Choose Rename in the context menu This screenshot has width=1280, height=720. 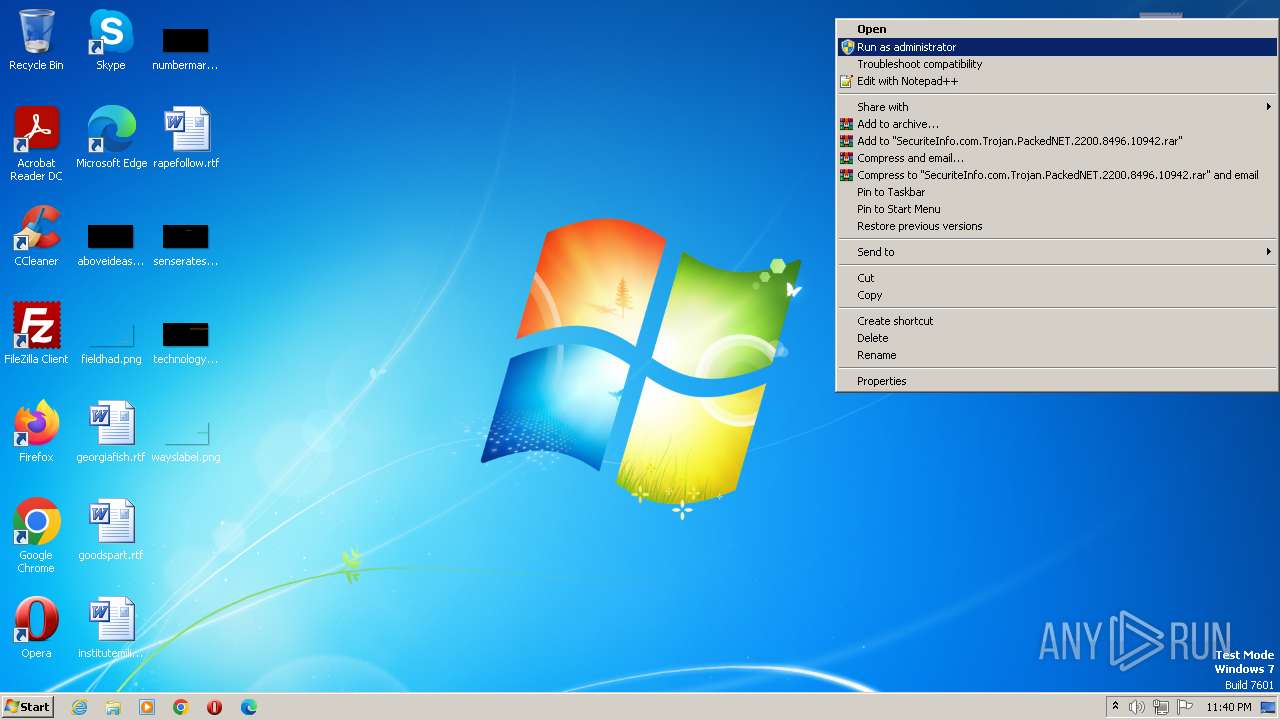[1056, 355]
